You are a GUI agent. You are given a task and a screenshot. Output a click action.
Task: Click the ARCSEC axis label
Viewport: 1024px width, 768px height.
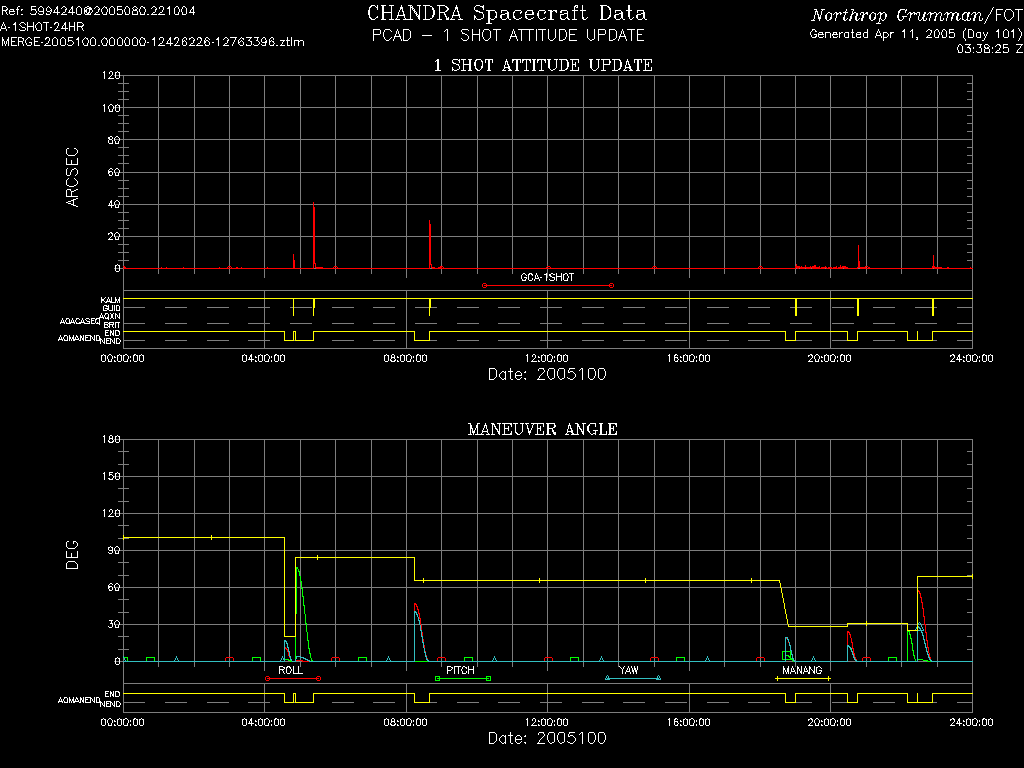pos(72,177)
